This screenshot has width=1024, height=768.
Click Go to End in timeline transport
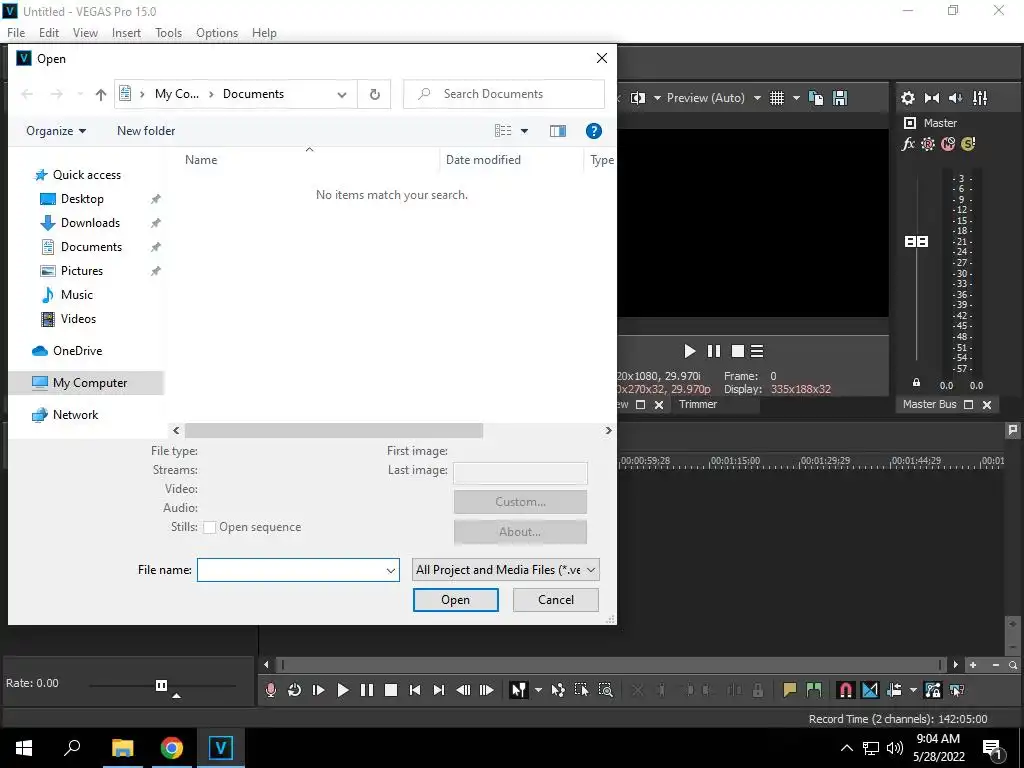point(439,690)
